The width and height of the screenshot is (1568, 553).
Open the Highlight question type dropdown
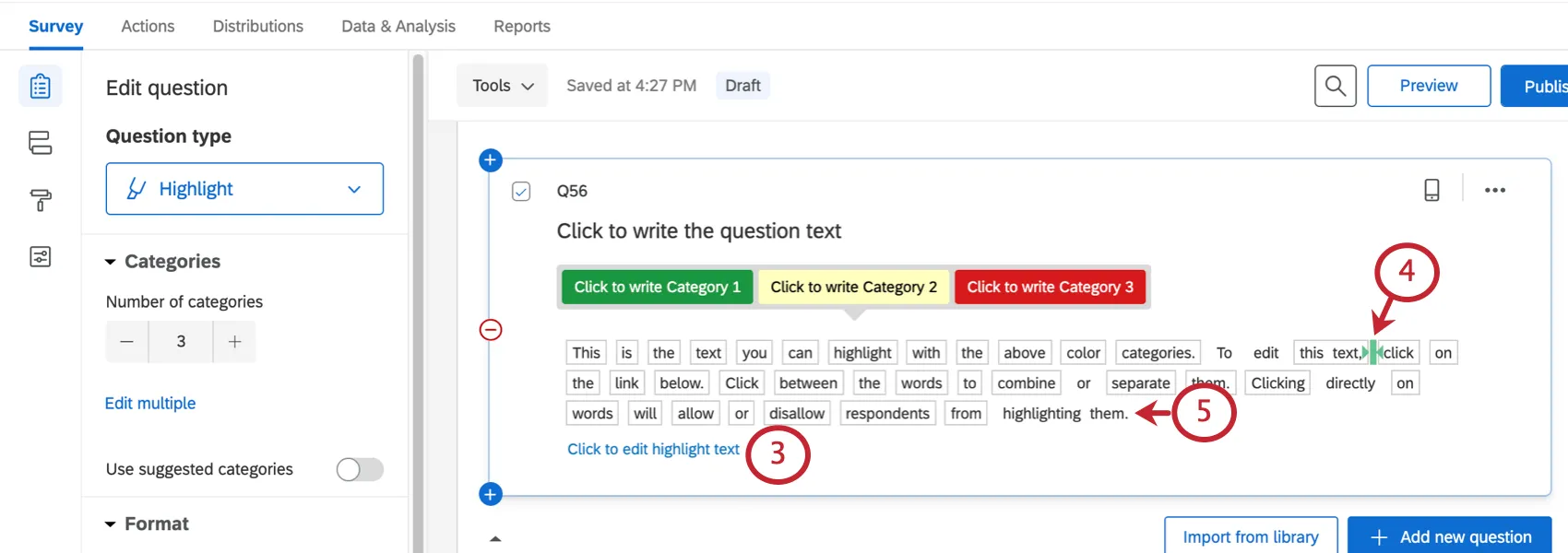point(244,189)
